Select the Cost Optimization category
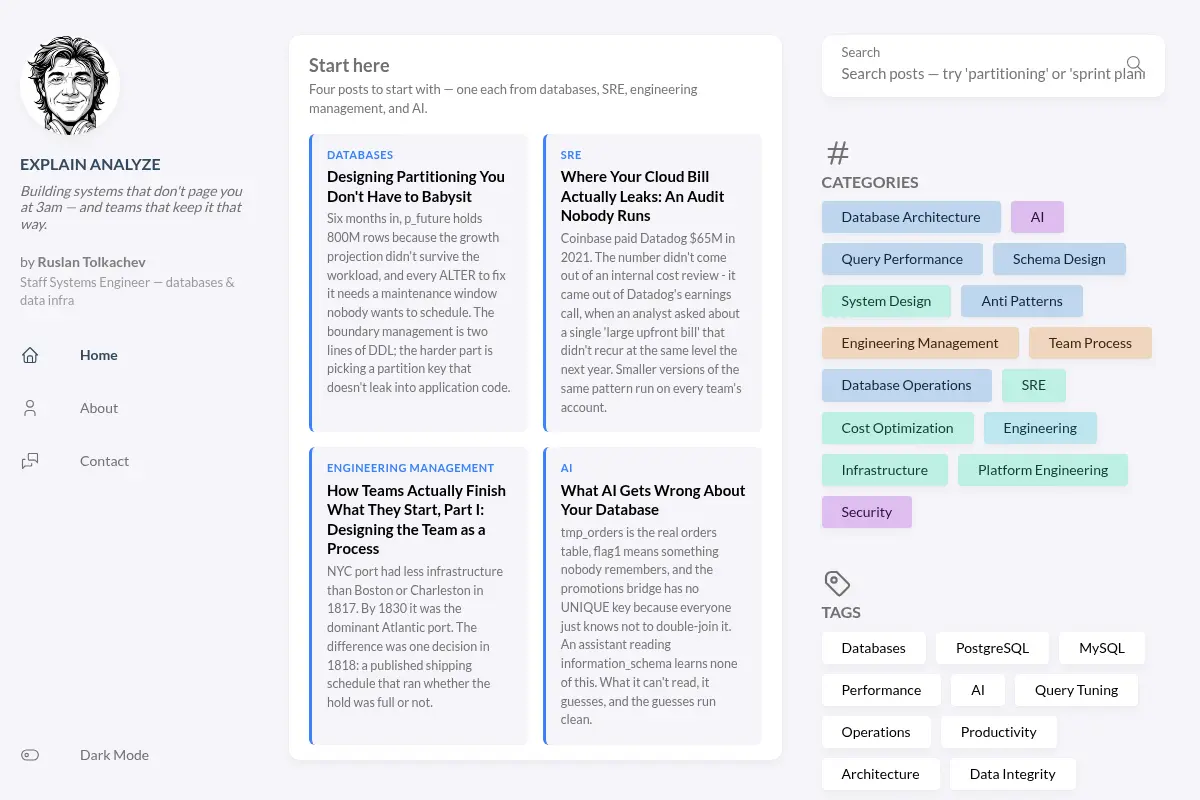The width and height of the screenshot is (1200, 800). pos(897,428)
